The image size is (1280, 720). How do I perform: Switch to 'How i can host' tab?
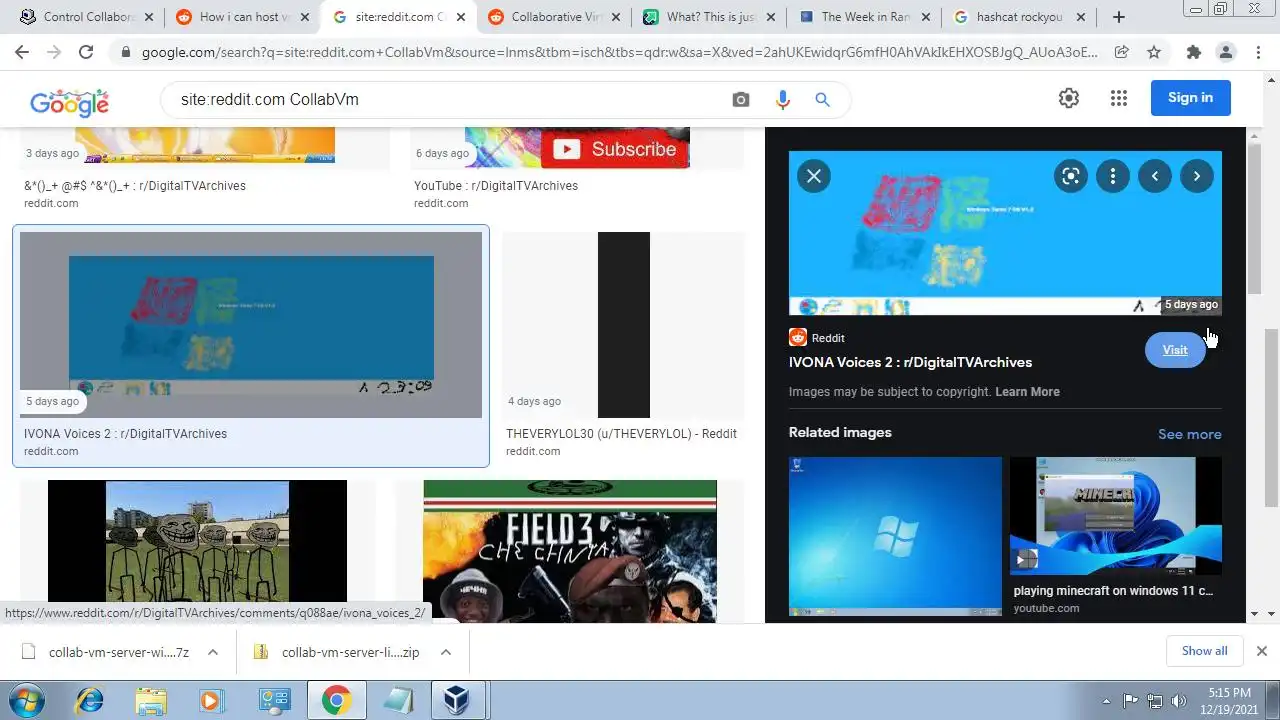(x=243, y=17)
